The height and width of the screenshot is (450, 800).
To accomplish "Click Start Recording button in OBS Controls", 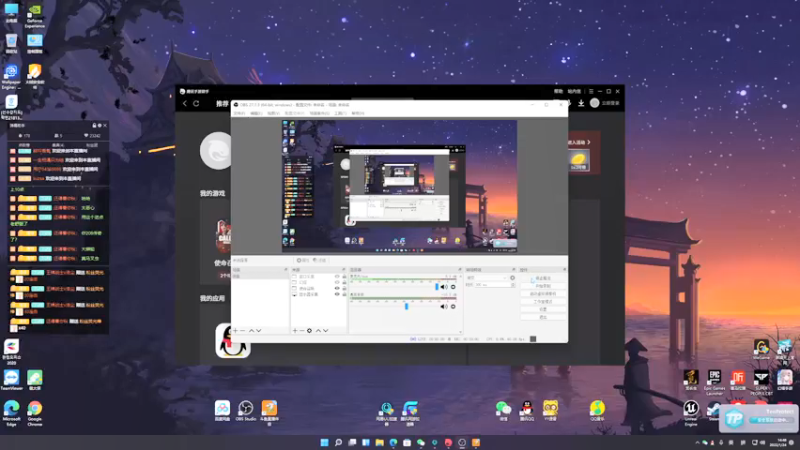I will click(x=543, y=286).
